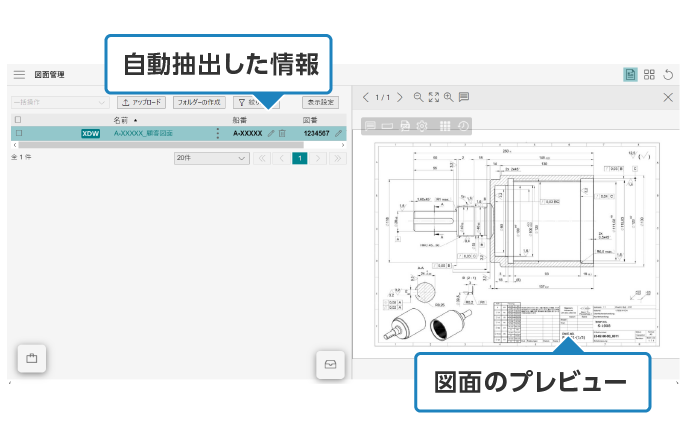This screenshot has height=431, width=686.
Task: Zoom out the drawing preview
Action: pos(418,97)
